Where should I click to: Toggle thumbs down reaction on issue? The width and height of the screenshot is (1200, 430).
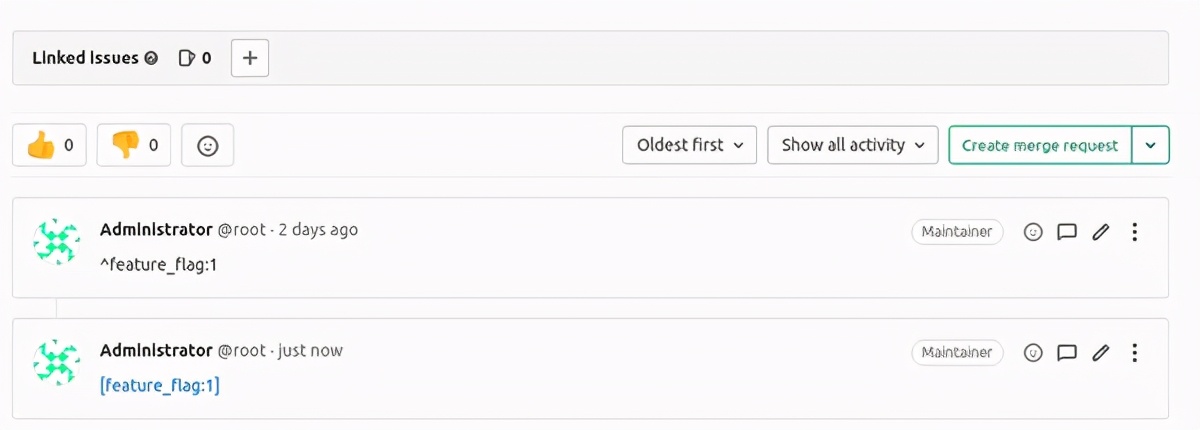(x=134, y=145)
